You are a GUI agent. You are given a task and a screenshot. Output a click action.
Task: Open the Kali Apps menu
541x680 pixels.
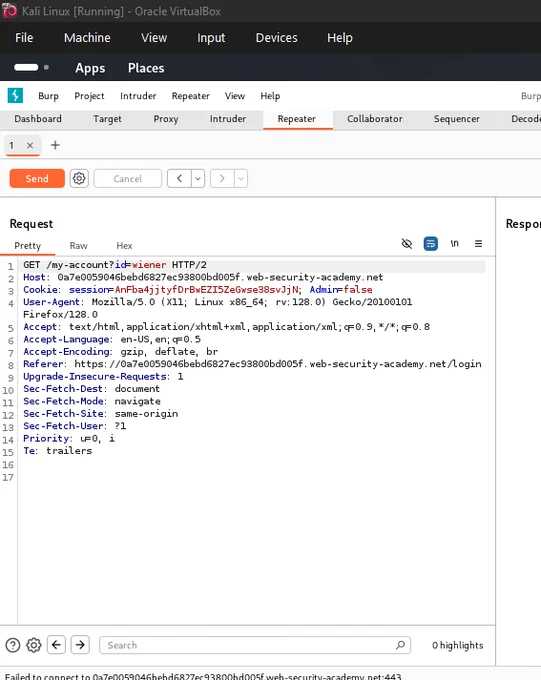coord(90,68)
